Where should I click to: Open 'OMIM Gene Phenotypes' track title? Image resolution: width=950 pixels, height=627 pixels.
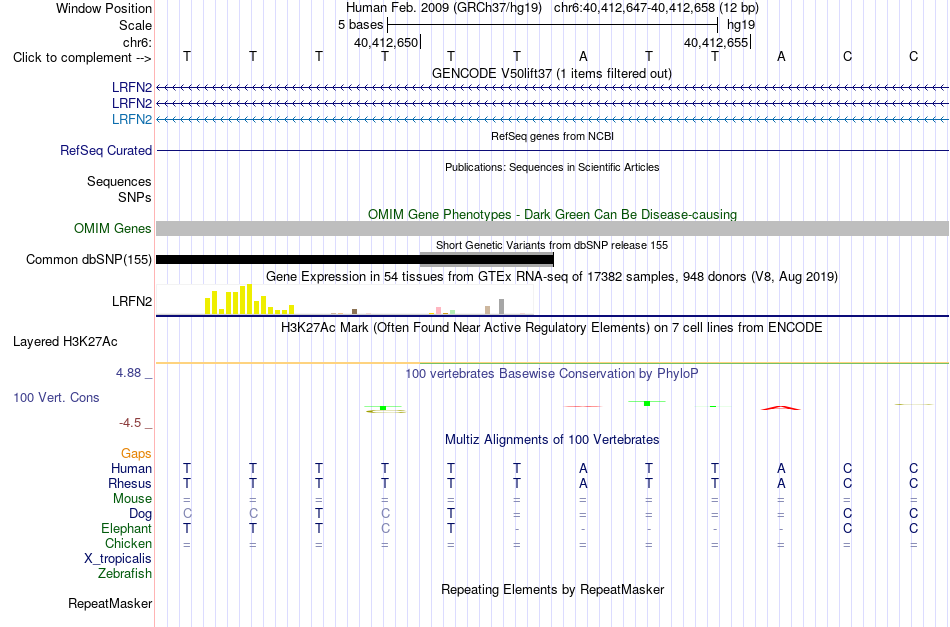coord(552,214)
